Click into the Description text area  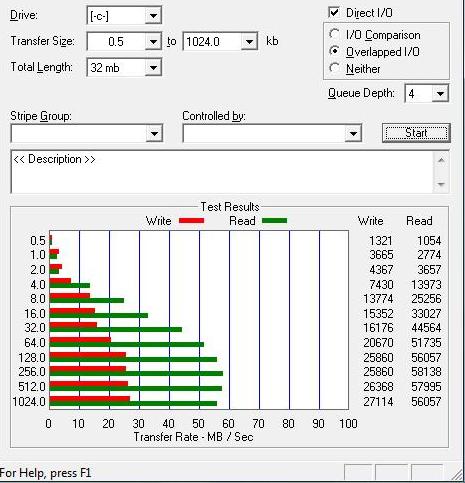point(222,172)
